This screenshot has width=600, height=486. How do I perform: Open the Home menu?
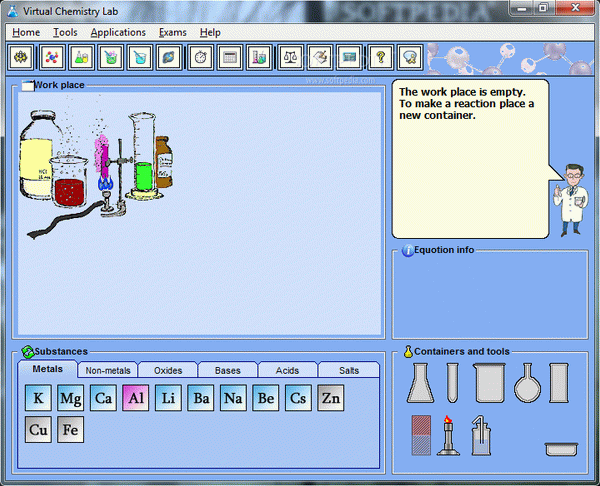(x=26, y=33)
